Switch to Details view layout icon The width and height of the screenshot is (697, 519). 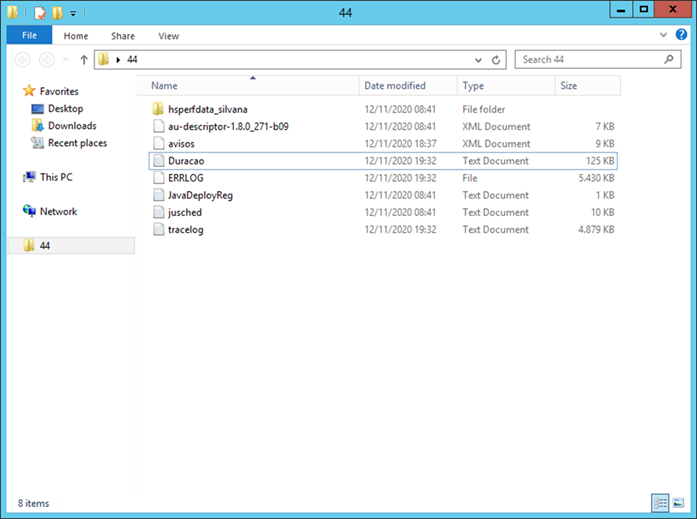(660, 501)
